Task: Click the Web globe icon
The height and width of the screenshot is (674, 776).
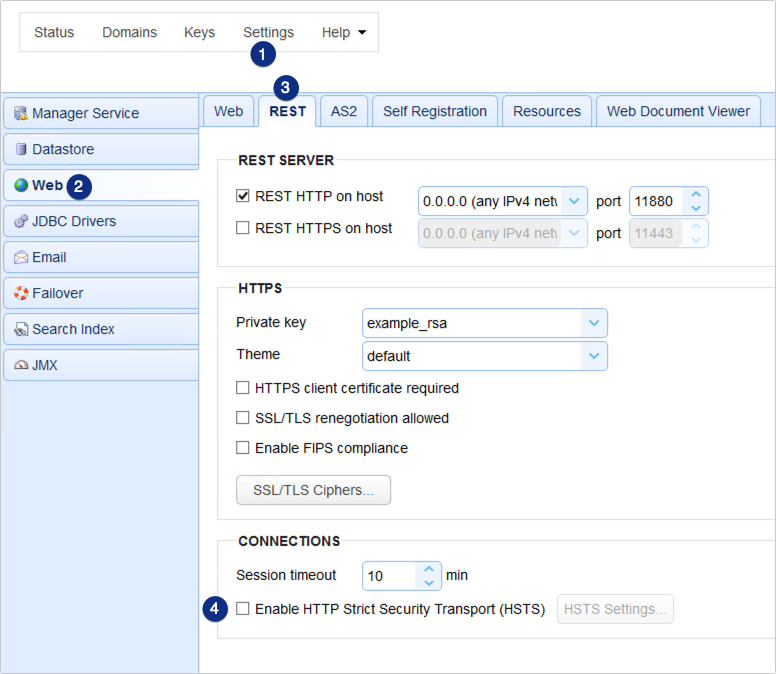Action: [21, 185]
